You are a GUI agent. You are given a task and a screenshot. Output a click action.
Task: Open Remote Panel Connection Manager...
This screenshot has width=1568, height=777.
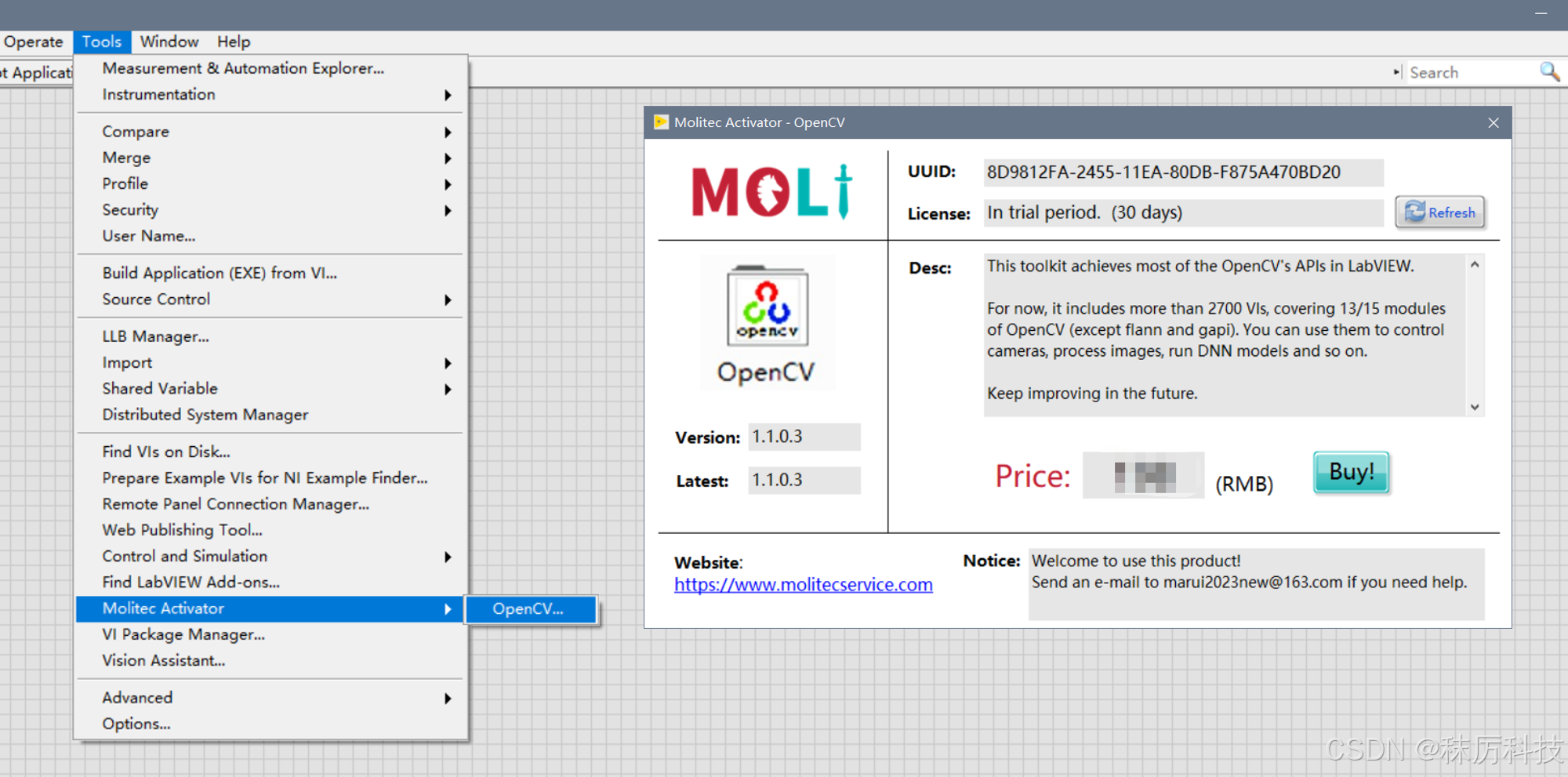271,503
